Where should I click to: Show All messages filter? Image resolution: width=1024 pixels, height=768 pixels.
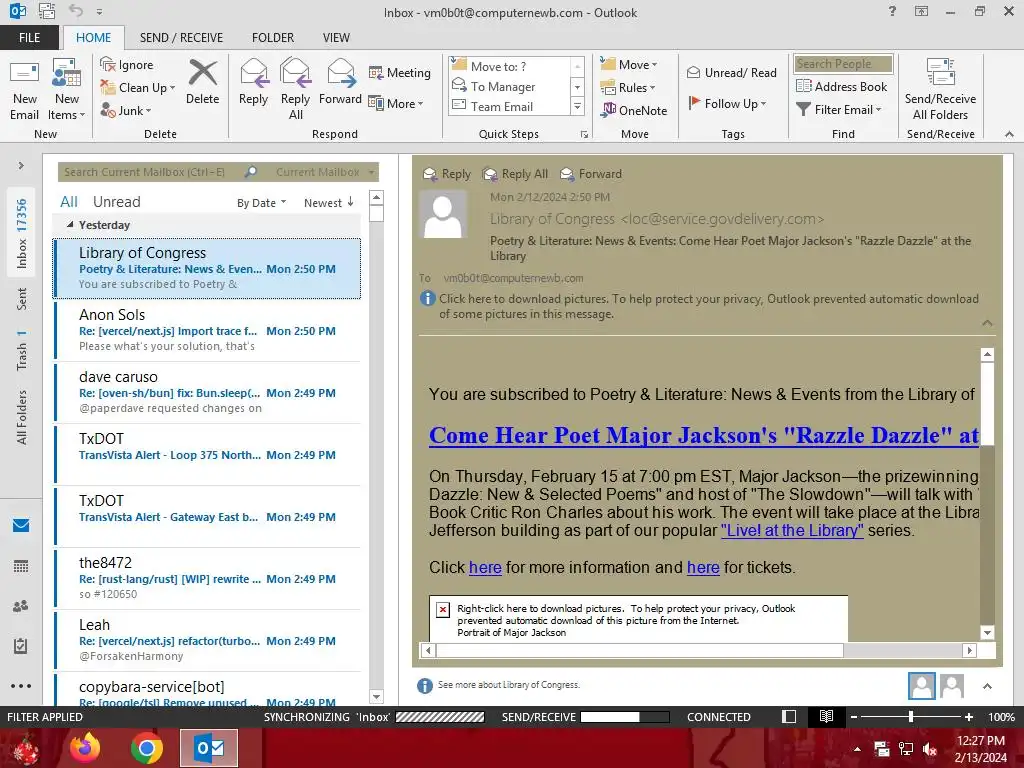click(69, 202)
